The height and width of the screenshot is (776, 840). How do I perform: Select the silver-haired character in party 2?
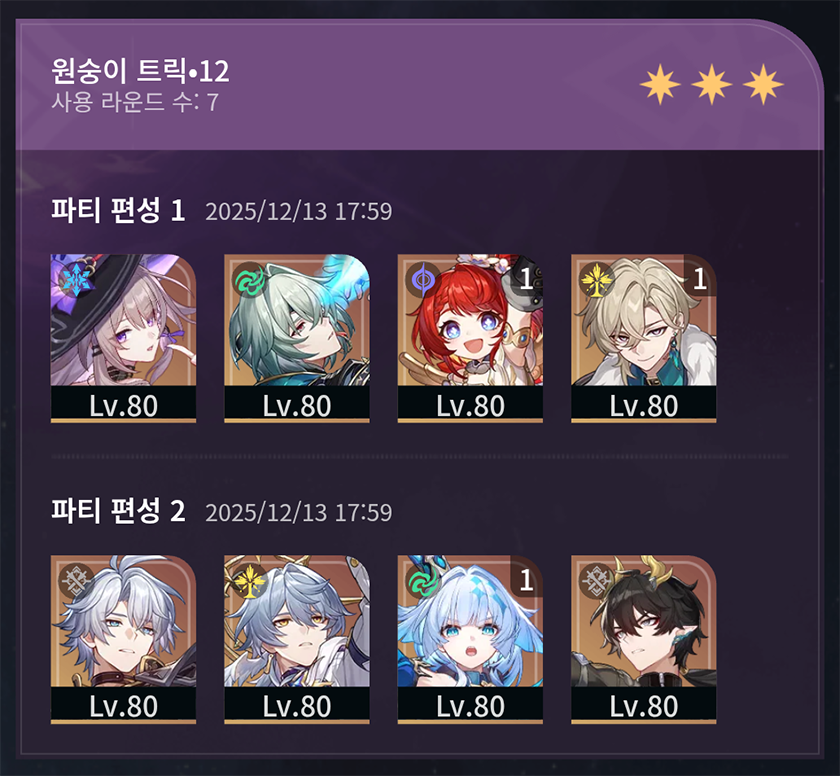(123, 639)
